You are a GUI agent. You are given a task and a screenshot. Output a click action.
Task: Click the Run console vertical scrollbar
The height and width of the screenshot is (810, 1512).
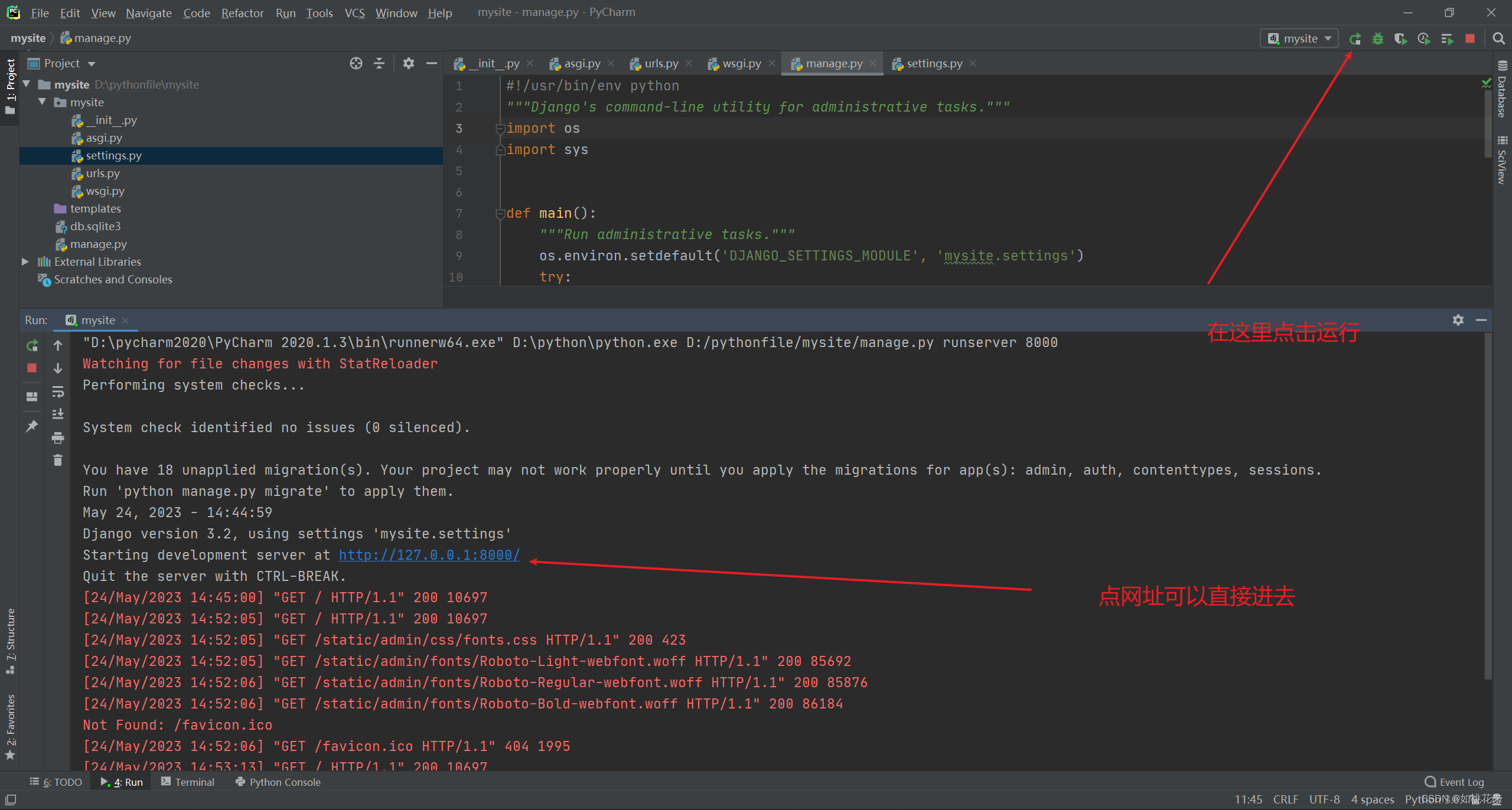1488,507
